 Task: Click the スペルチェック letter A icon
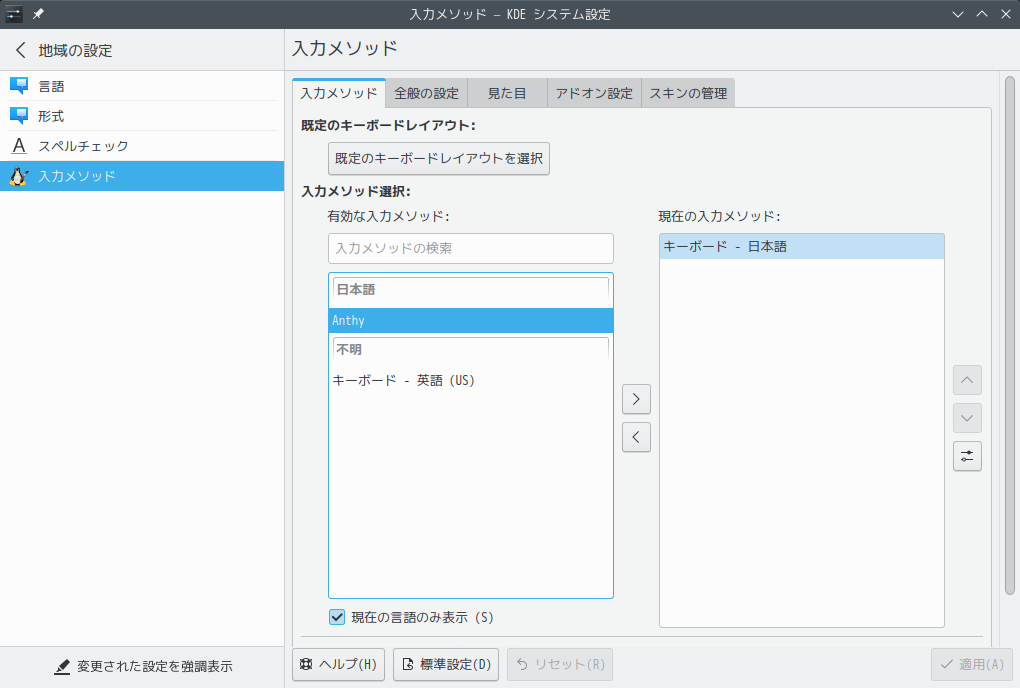click(19, 146)
